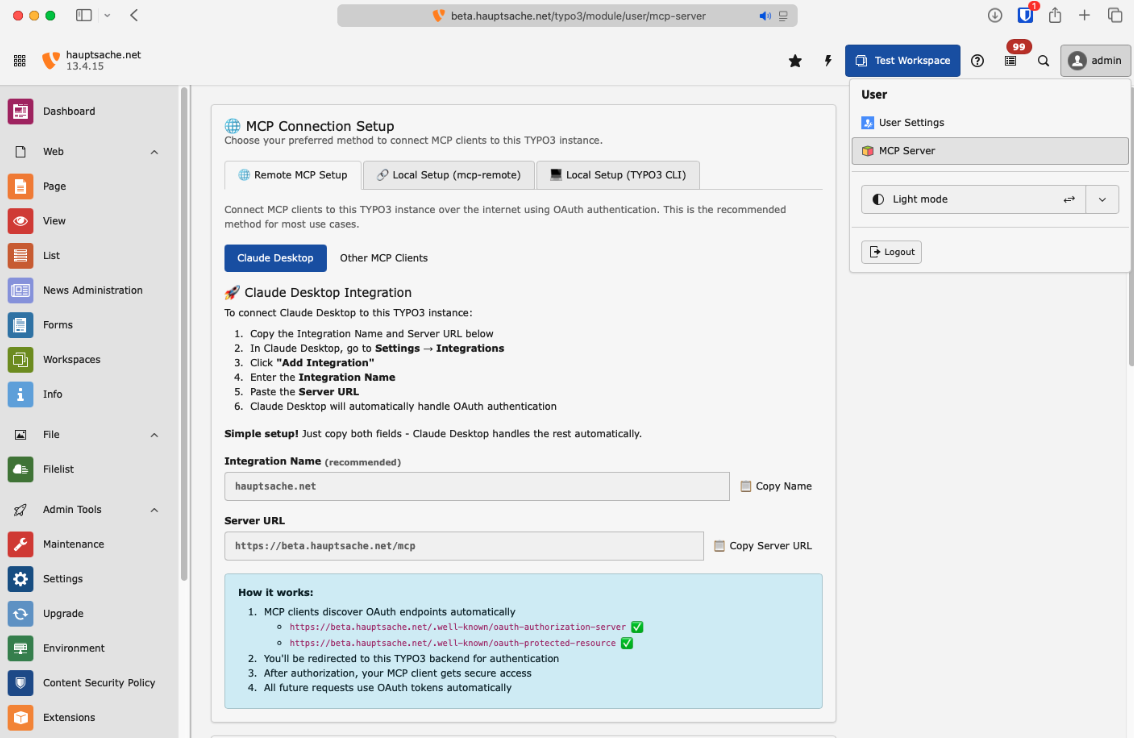Click the Logout button

(891, 252)
